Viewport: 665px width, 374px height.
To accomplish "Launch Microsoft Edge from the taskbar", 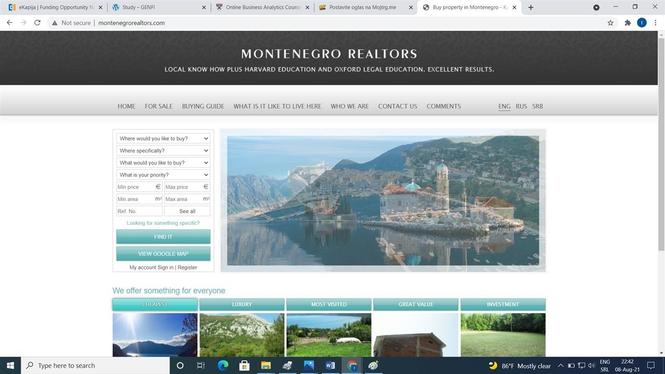I will click(x=223, y=366).
